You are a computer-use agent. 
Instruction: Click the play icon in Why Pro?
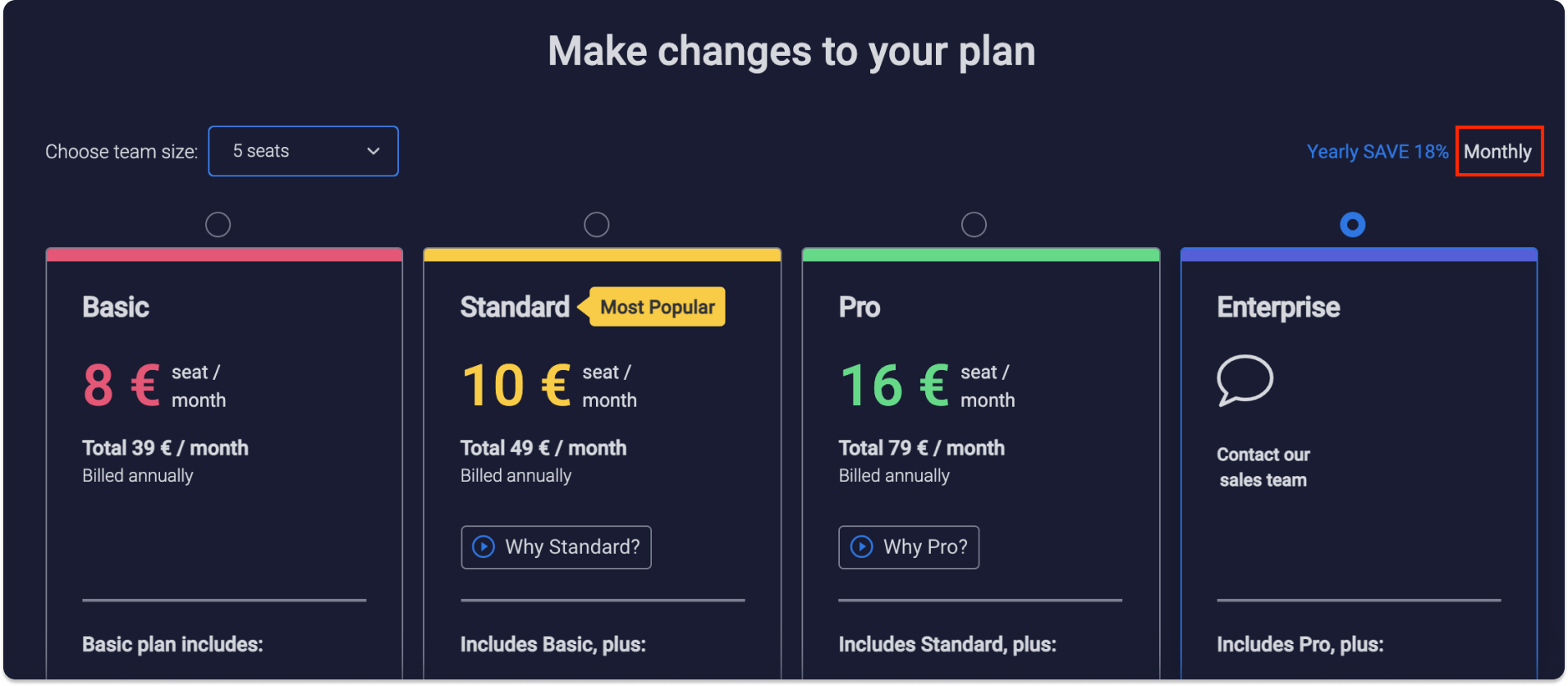tap(861, 547)
